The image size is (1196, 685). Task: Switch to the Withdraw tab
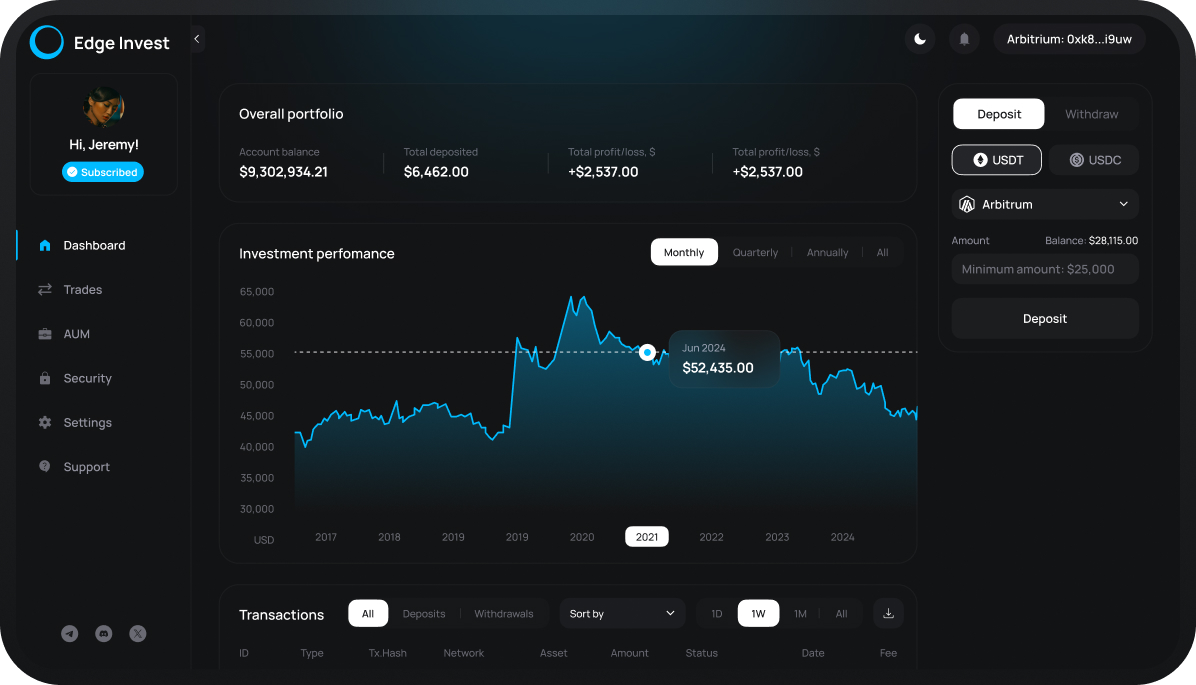pos(1091,114)
